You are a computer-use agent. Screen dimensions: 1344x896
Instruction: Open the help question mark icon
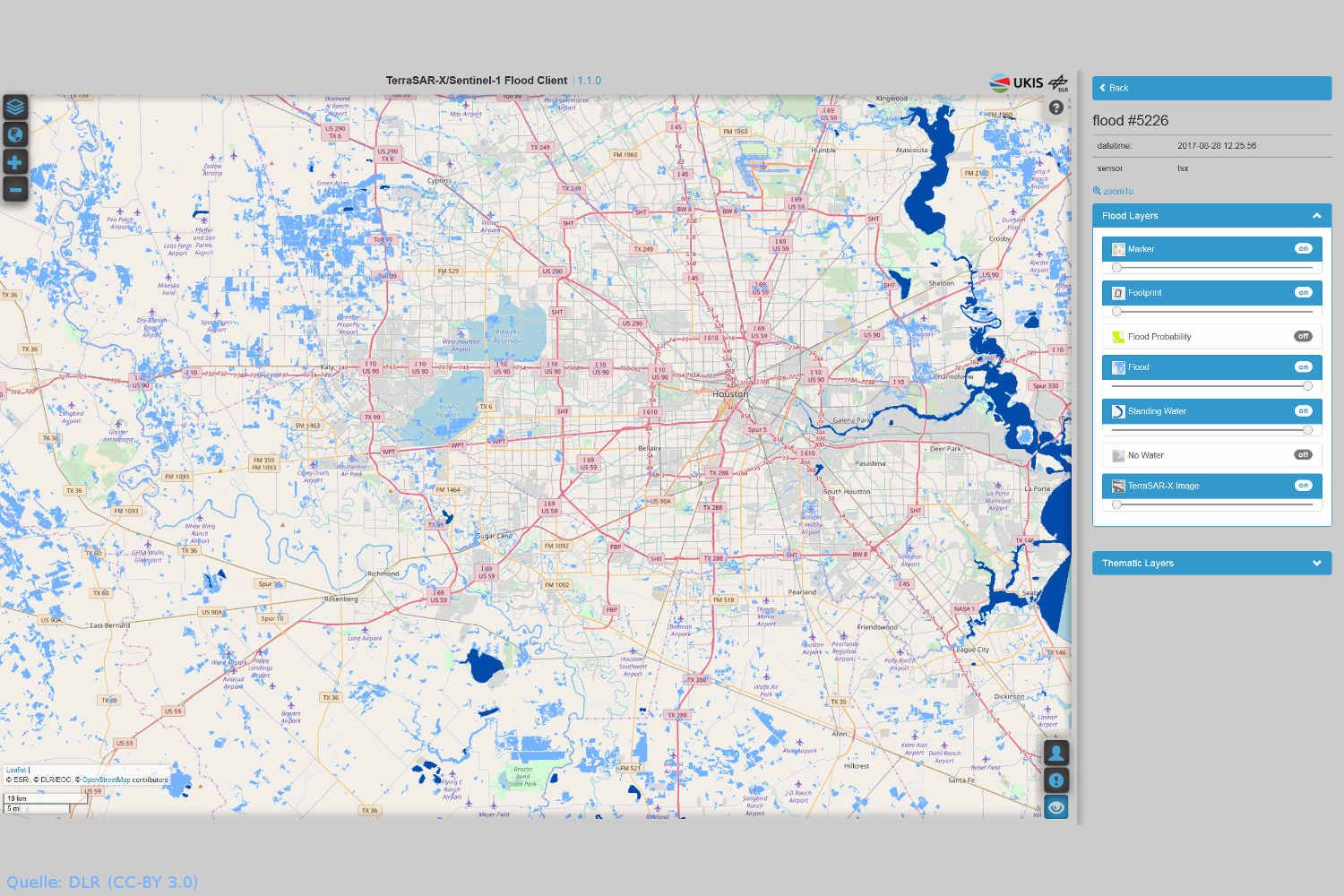pos(1056,108)
